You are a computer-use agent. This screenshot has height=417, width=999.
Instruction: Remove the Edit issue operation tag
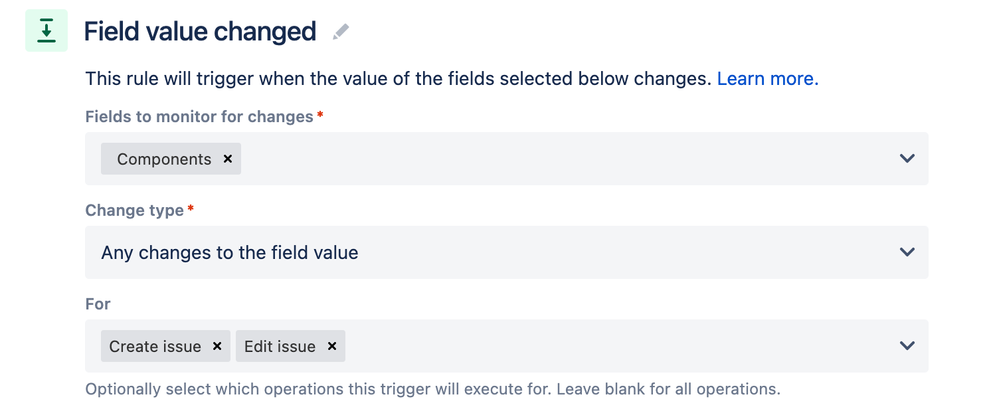(331, 346)
